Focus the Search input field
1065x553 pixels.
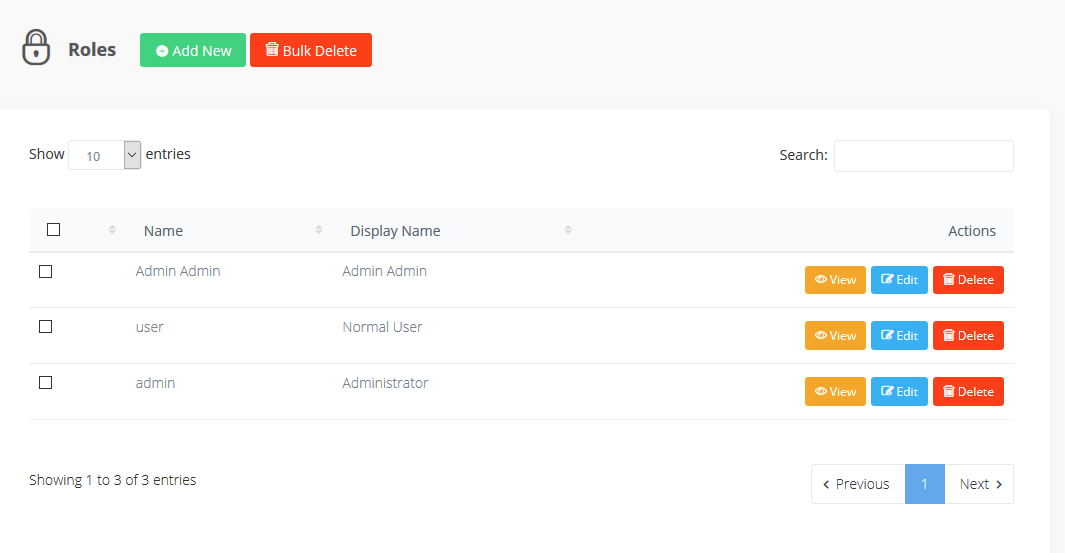click(x=923, y=156)
